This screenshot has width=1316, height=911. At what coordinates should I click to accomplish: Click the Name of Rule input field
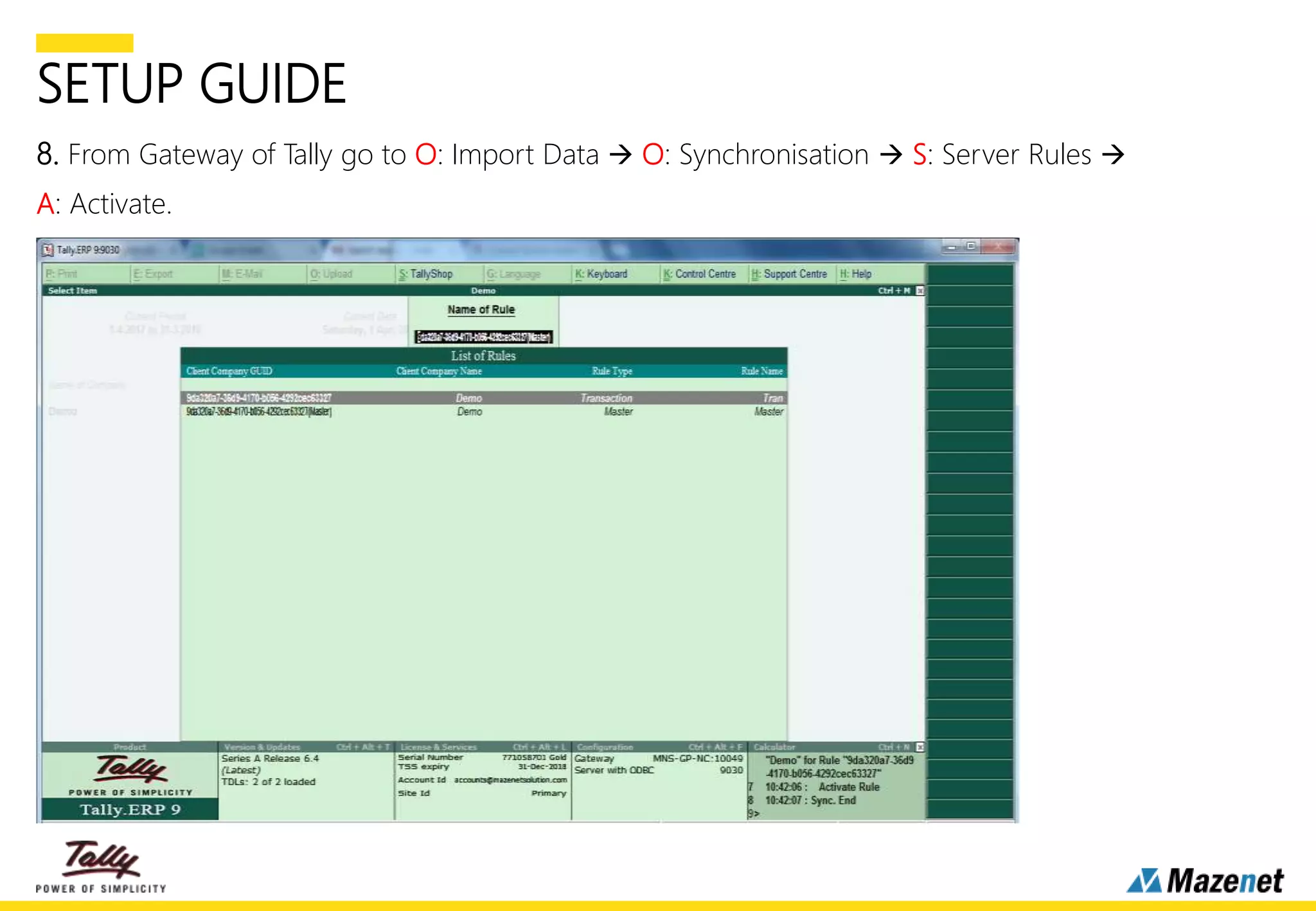click(x=483, y=337)
